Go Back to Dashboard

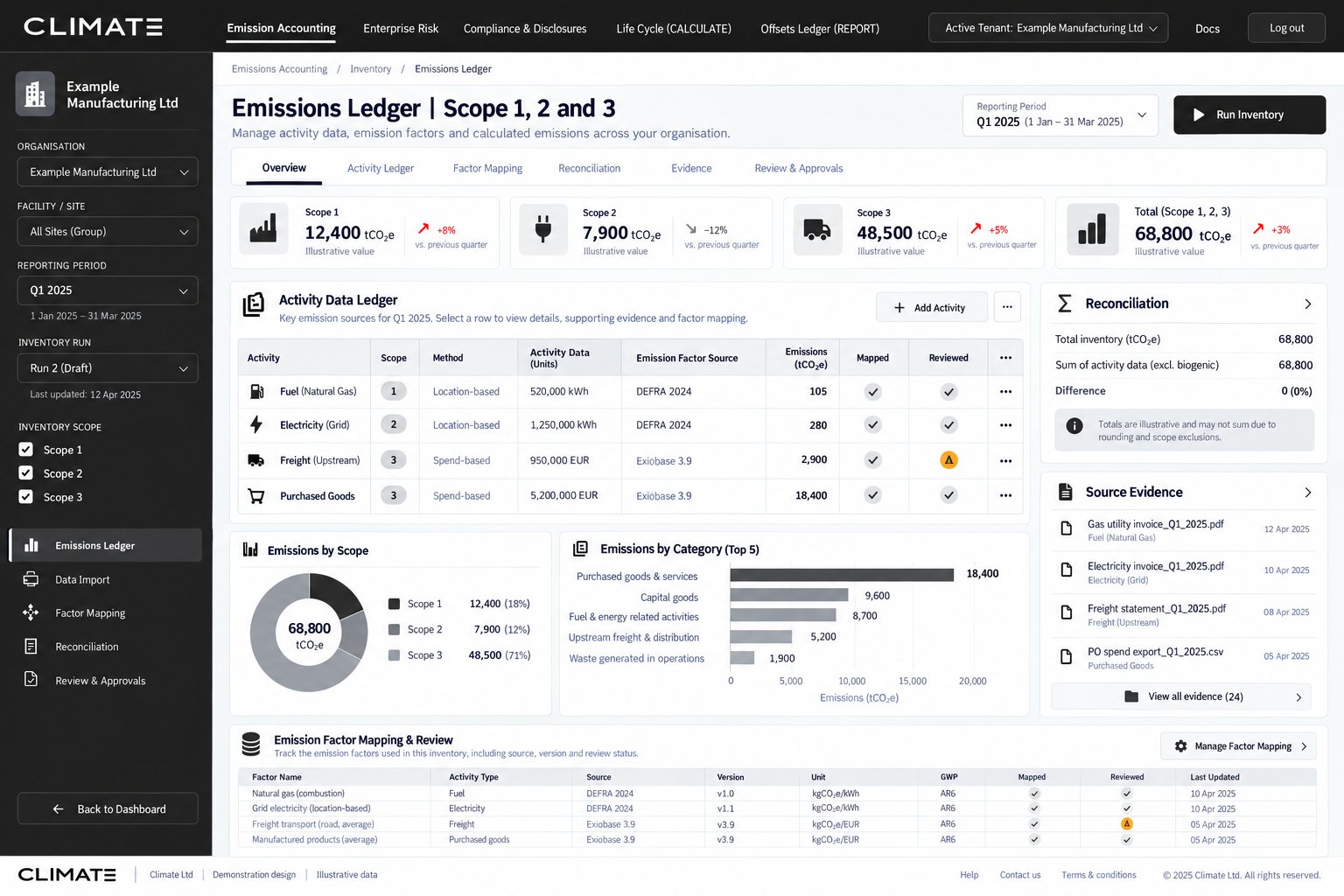click(108, 808)
